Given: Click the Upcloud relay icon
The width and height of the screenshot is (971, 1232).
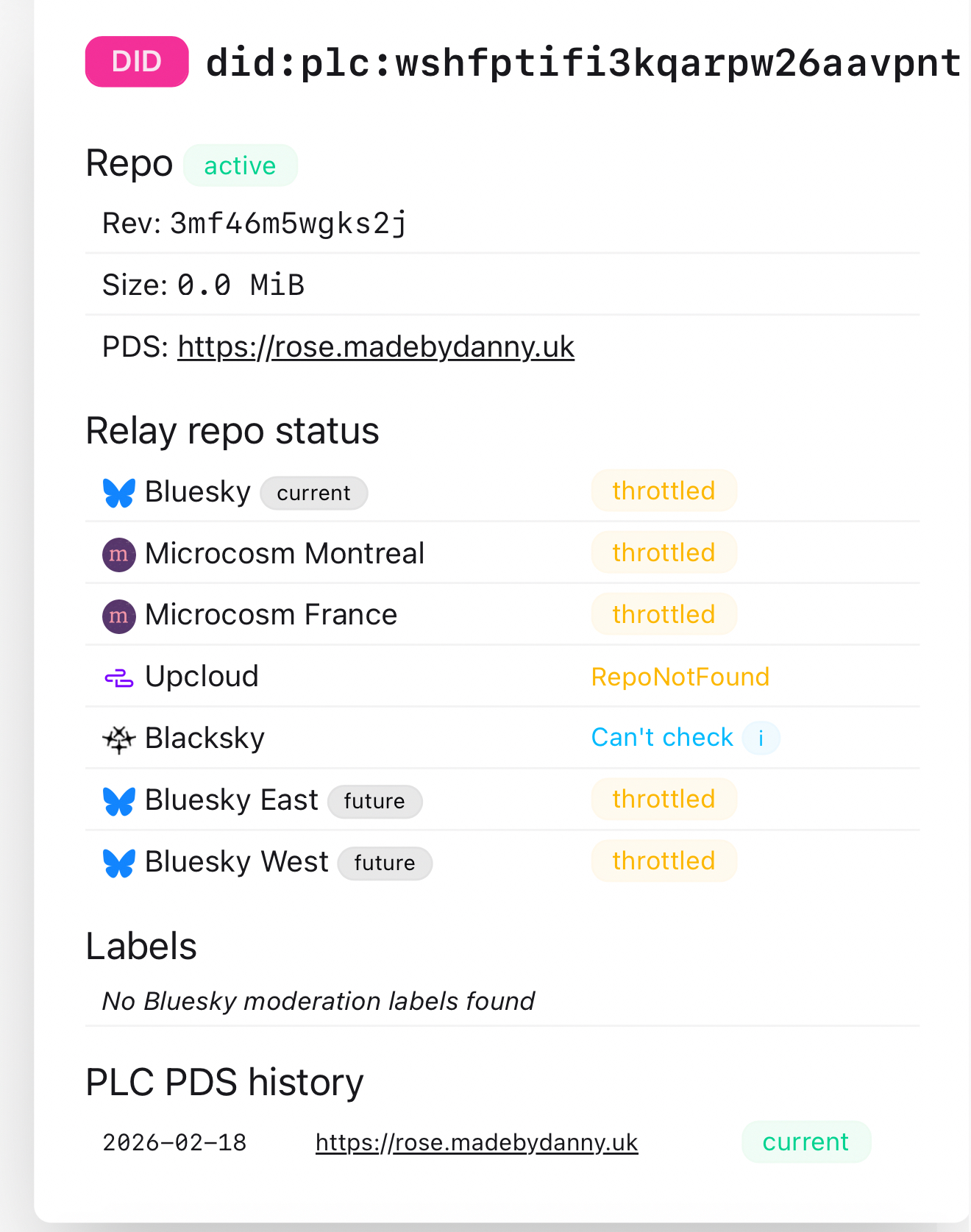Looking at the screenshot, I should pos(118,677).
